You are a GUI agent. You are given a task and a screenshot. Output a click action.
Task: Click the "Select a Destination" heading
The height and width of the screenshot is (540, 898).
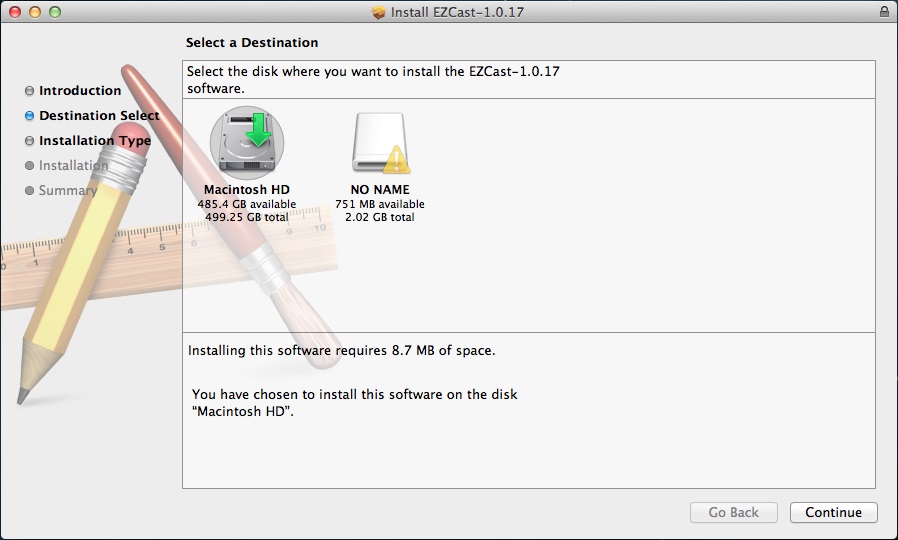pyautogui.click(x=252, y=42)
